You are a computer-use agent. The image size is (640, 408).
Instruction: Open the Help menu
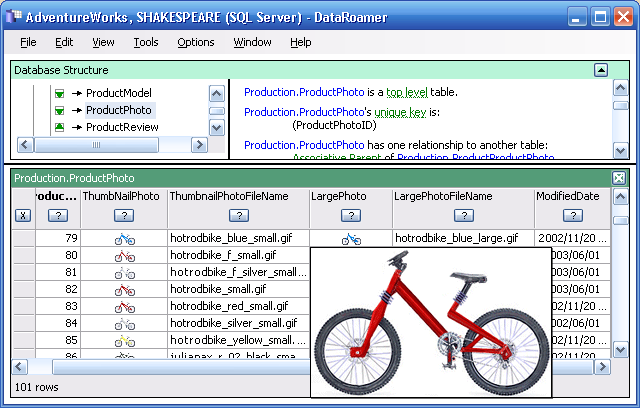301,42
